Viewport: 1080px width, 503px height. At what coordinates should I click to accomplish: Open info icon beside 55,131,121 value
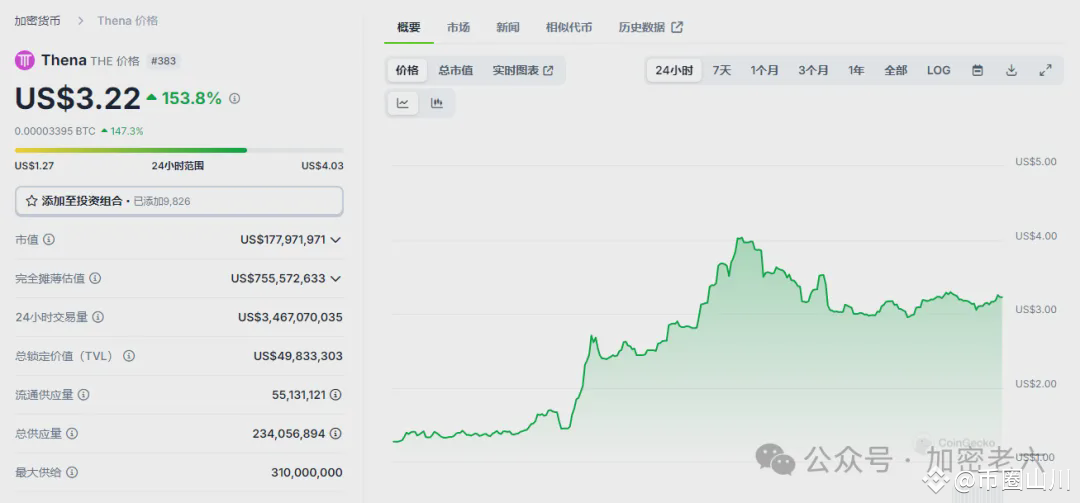click(x=335, y=395)
